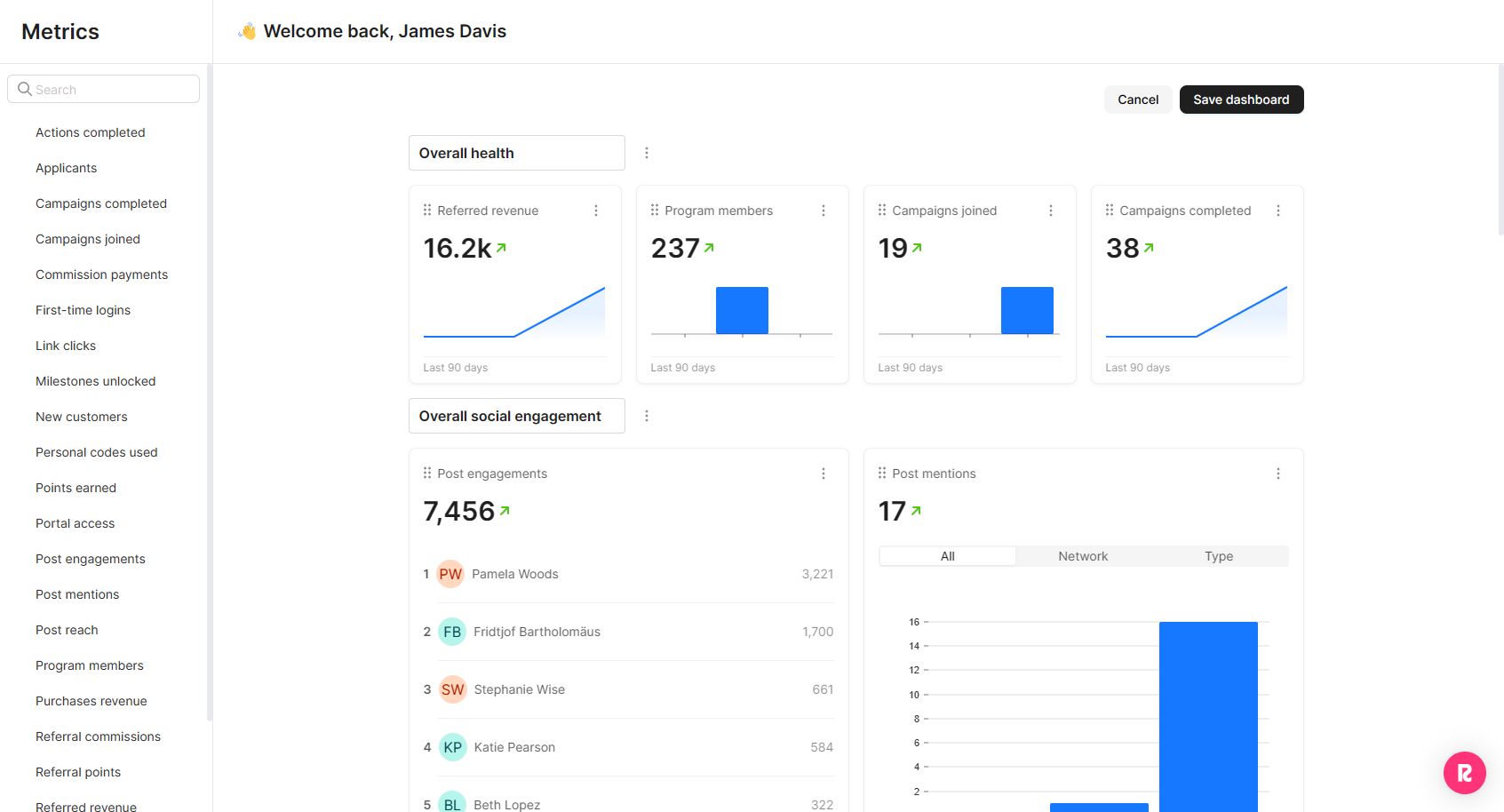Open options menu for Overall social engagement
The height and width of the screenshot is (812, 1504).
tap(647, 416)
